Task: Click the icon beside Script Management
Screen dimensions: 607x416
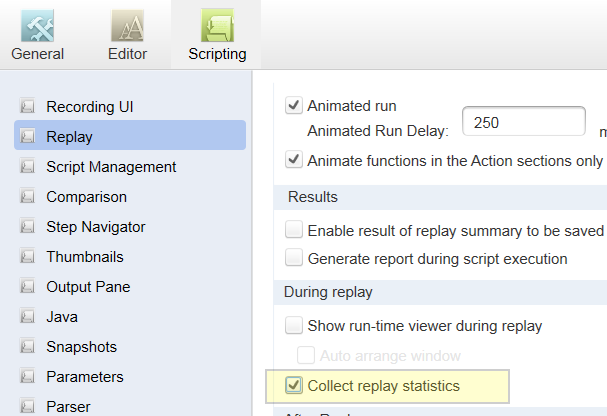Action: pos(27,166)
